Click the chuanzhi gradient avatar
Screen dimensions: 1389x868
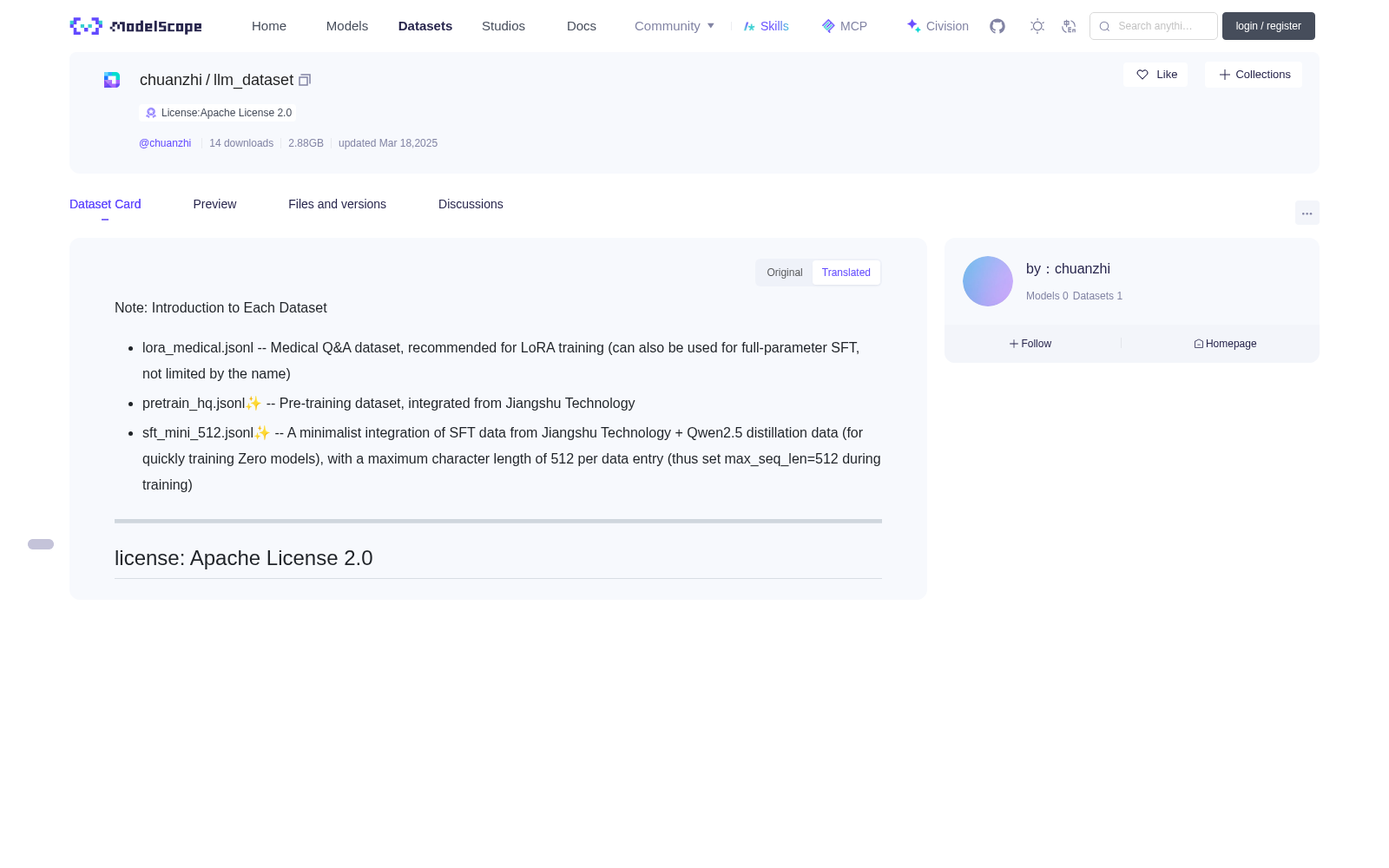tap(988, 281)
